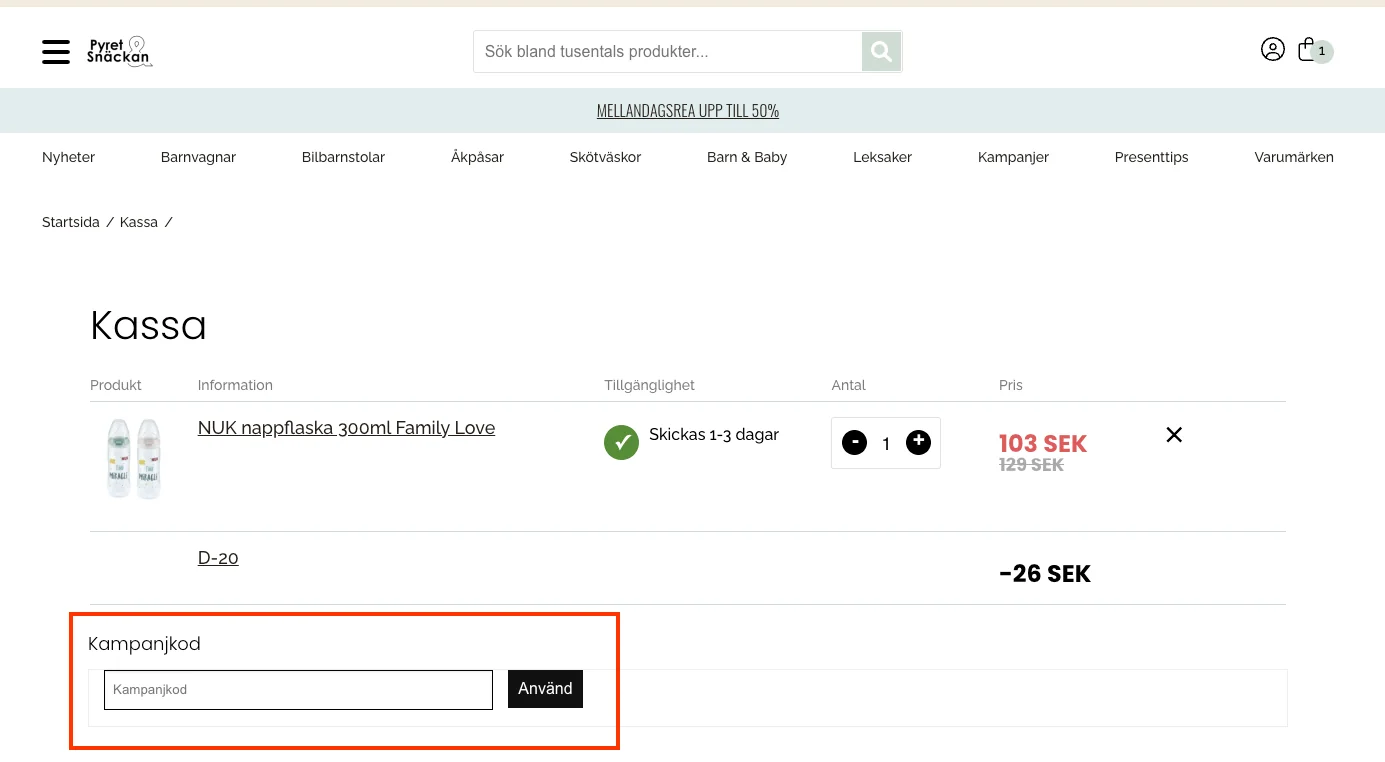Go to Barnvagnar category
1385x762 pixels.
[198, 157]
